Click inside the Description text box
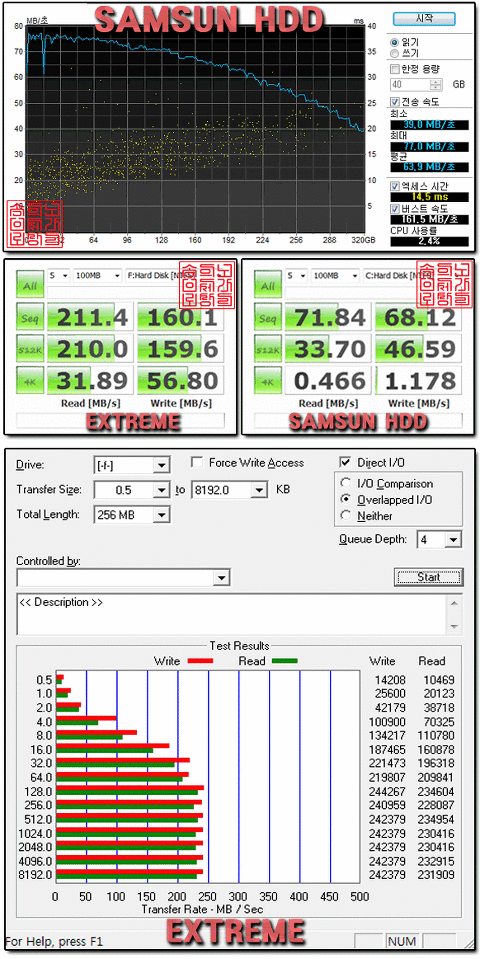This screenshot has height=959, width=480. coord(233,614)
